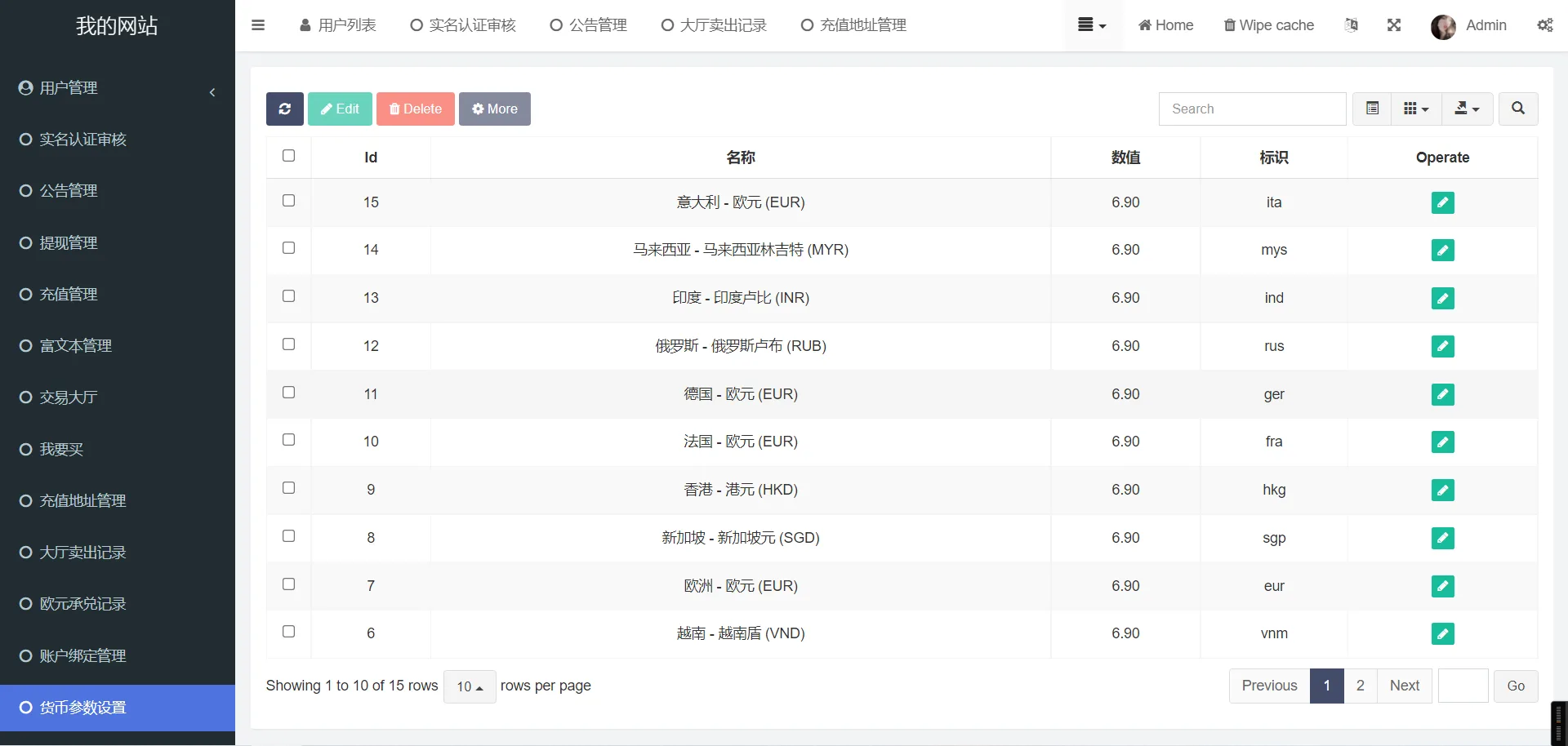
Task: Tick checkbox for row Id 13
Action: 288,296
